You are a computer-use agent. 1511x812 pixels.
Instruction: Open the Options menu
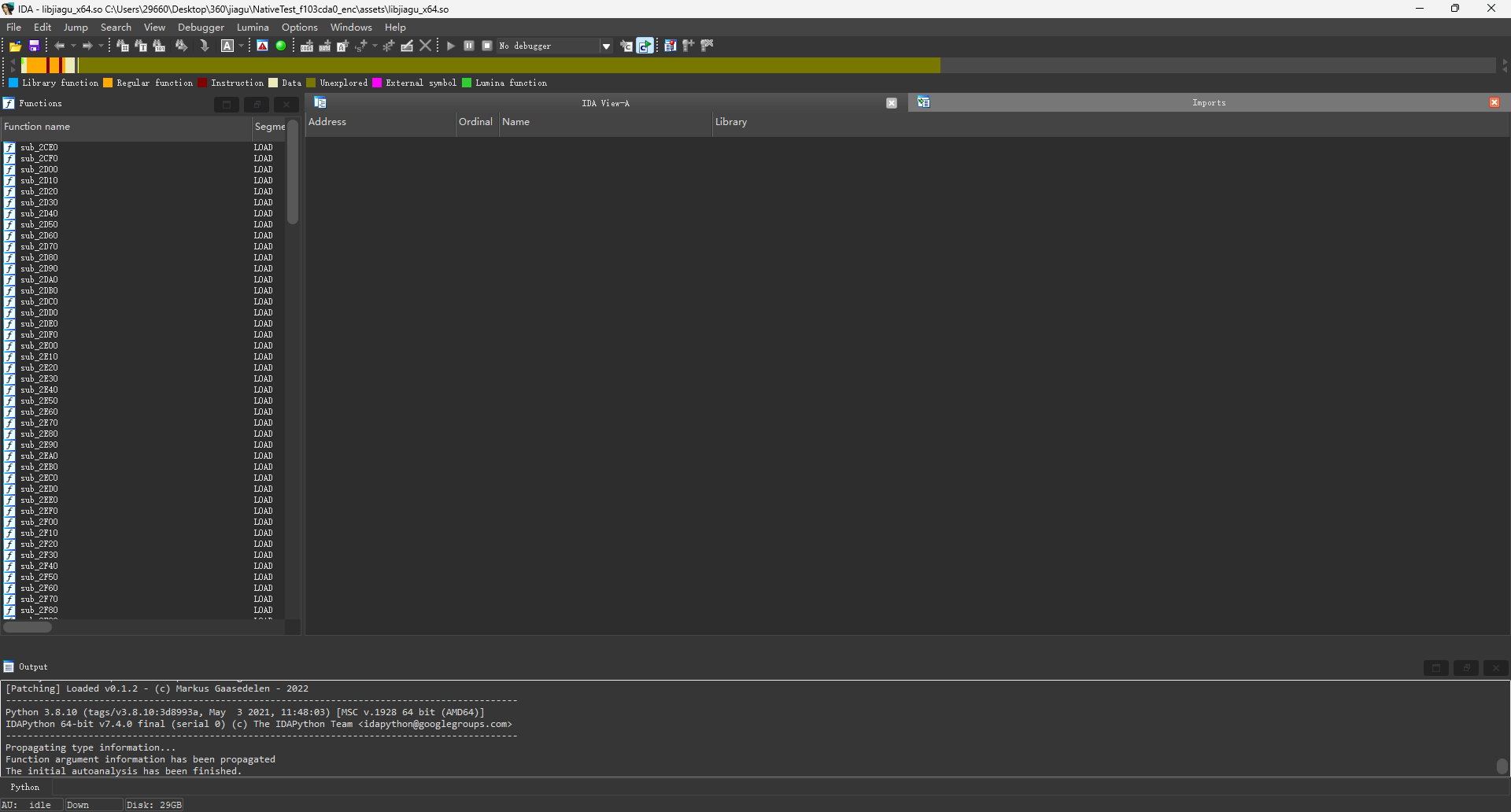pos(300,27)
